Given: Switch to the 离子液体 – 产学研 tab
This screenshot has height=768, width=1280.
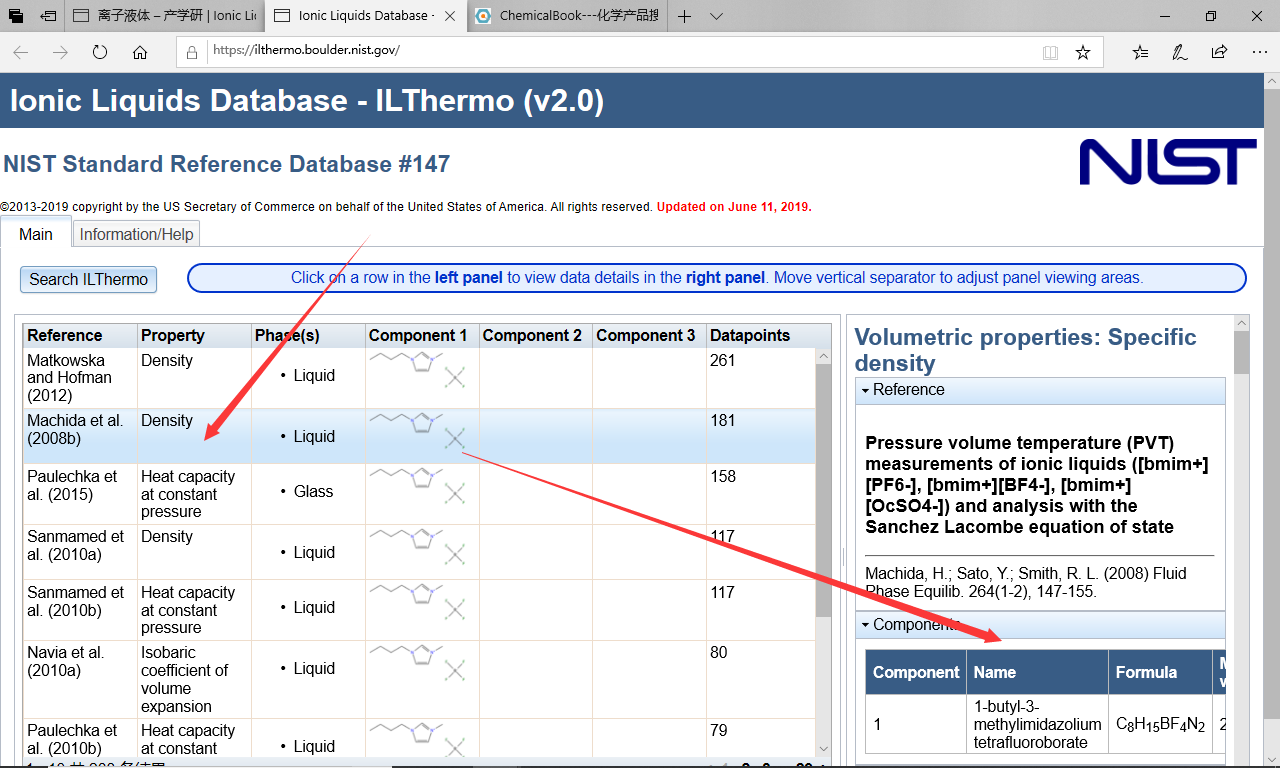Looking at the screenshot, I should coord(165,16).
